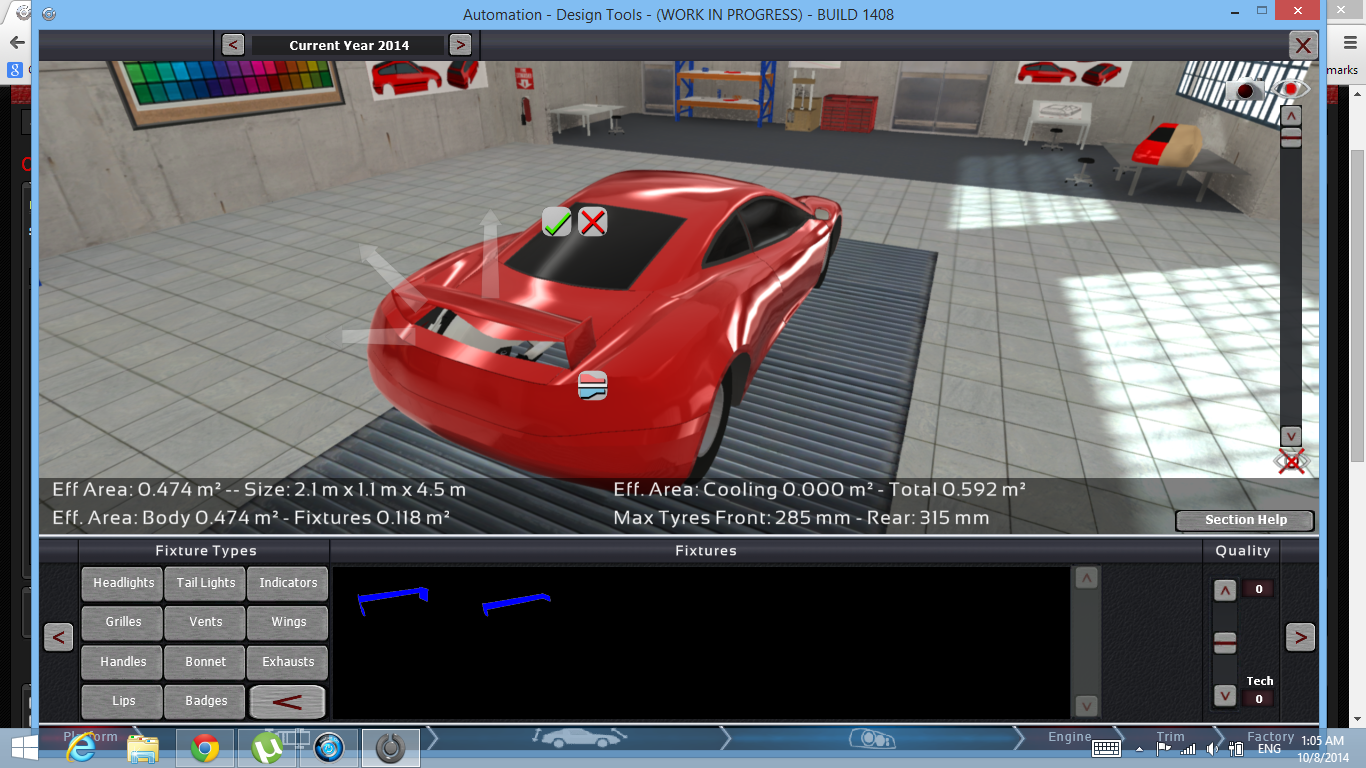Image resolution: width=1366 pixels, height=768 pixels.
Task: Go to next section right arrow
Action: (x=1300, y=637)
